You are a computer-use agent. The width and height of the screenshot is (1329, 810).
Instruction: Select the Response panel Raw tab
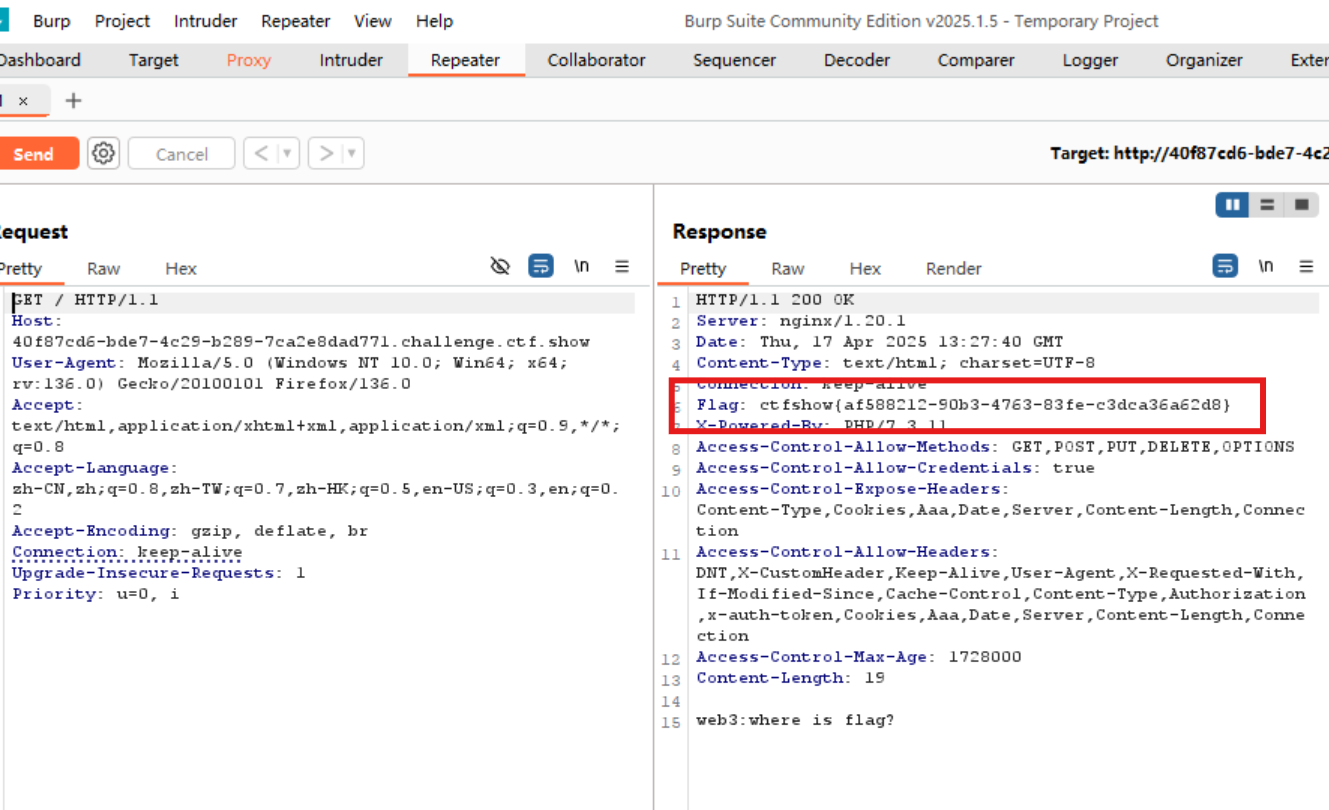[788, 268]
